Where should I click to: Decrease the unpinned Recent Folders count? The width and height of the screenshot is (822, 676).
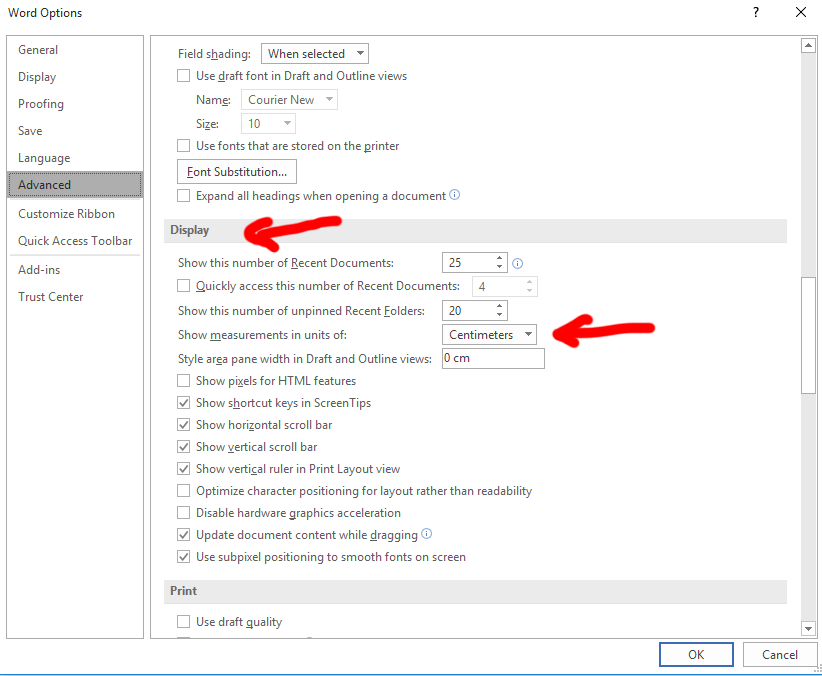click(x=499, y=316)
